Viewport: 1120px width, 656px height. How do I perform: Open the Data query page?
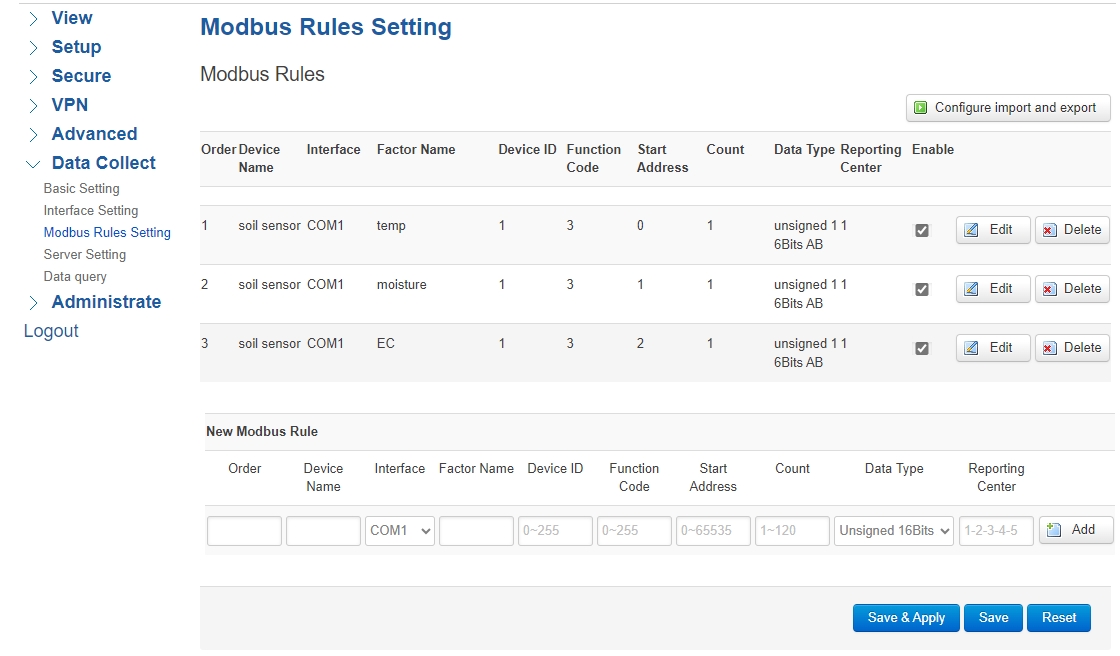(x=72, y=276)
